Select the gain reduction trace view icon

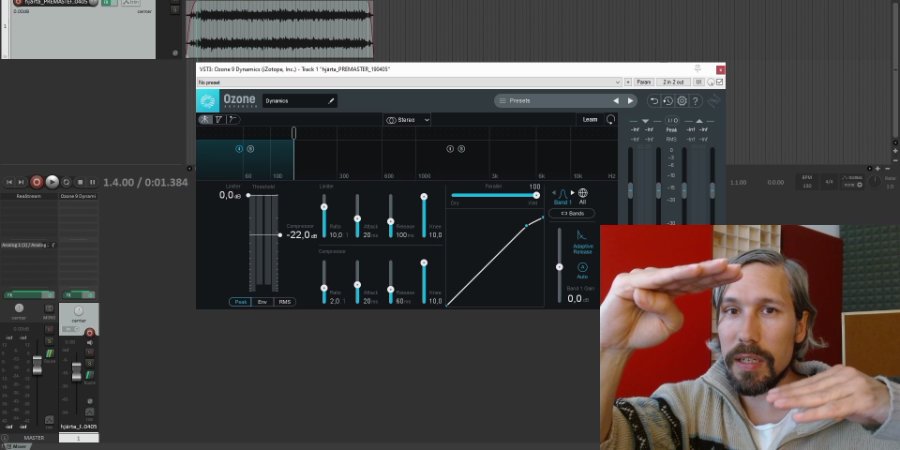[x=205, y=119]
